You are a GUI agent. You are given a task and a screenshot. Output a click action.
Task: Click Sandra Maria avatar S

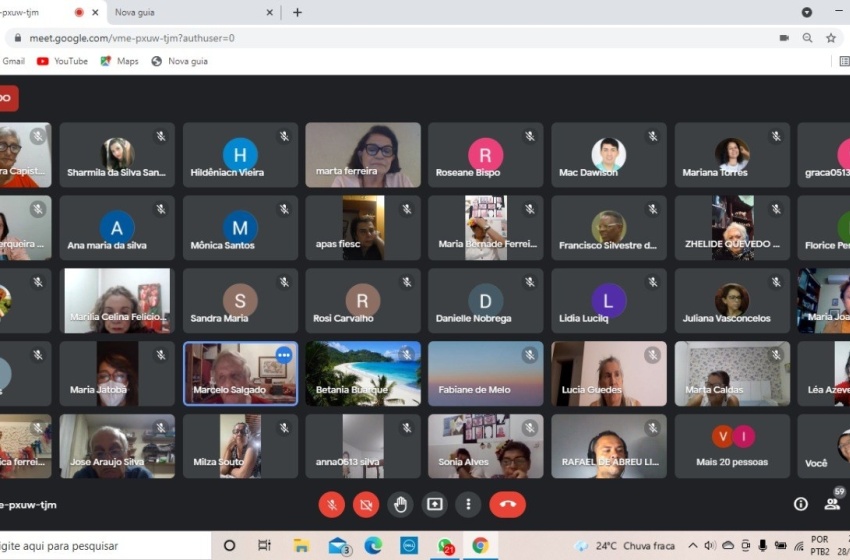(240, 300)
